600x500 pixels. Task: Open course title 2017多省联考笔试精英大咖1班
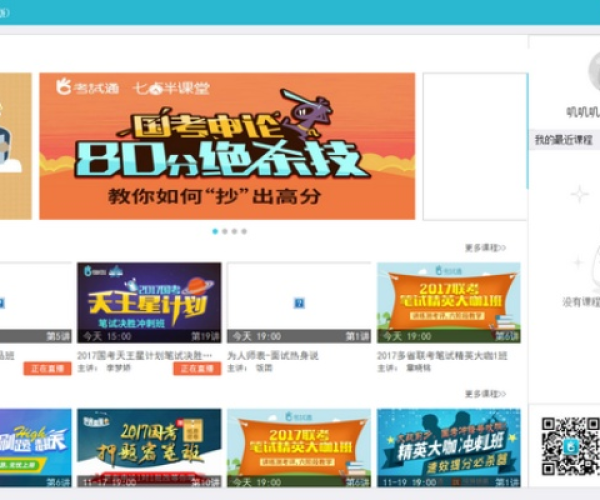point(442,356)
